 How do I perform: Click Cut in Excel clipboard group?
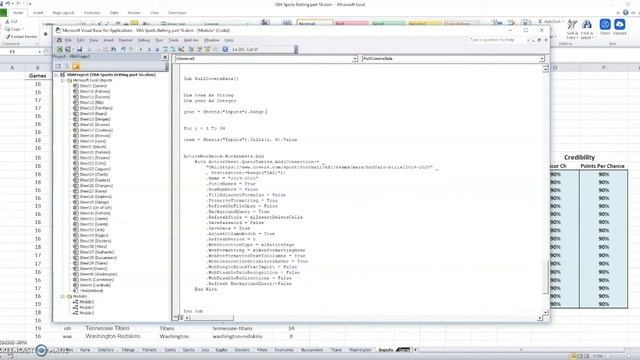coord(11,22)
